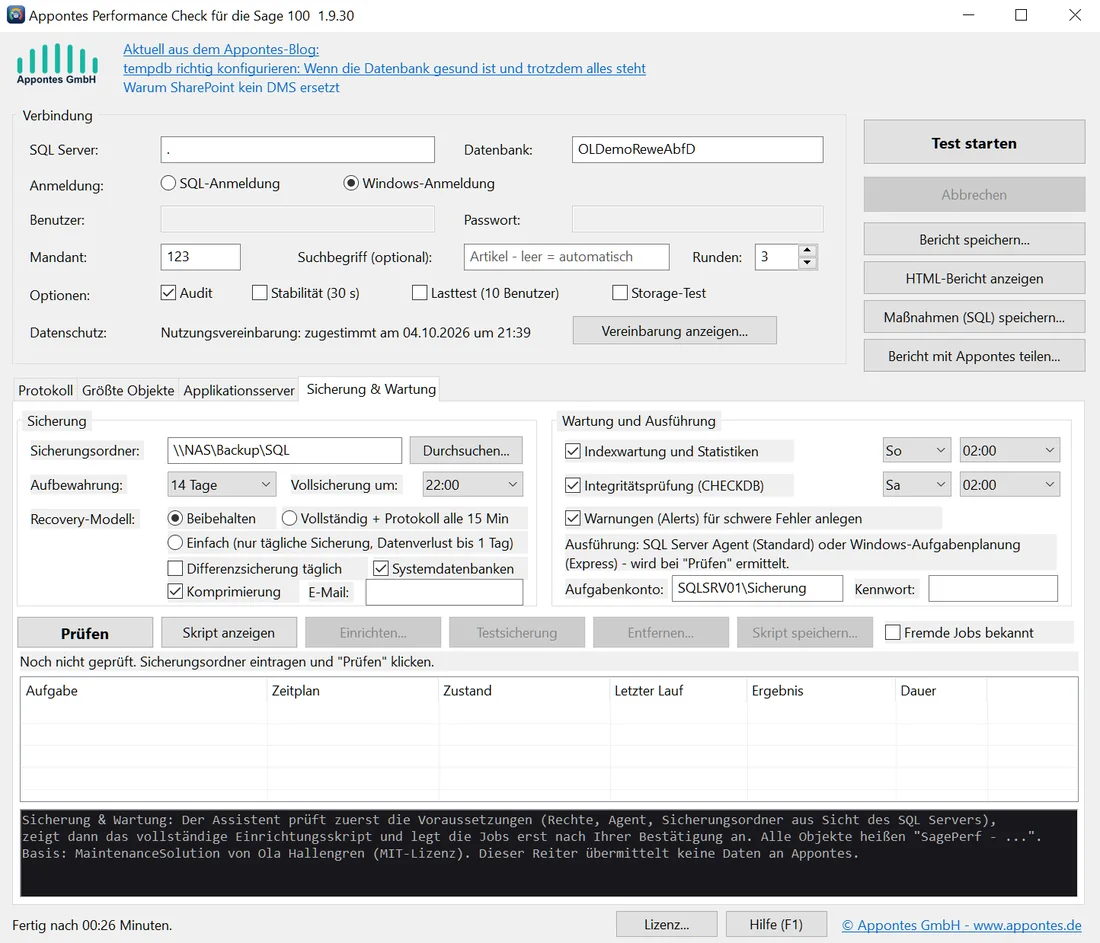Click the Zeitplan column header

(x=352, y=690)
